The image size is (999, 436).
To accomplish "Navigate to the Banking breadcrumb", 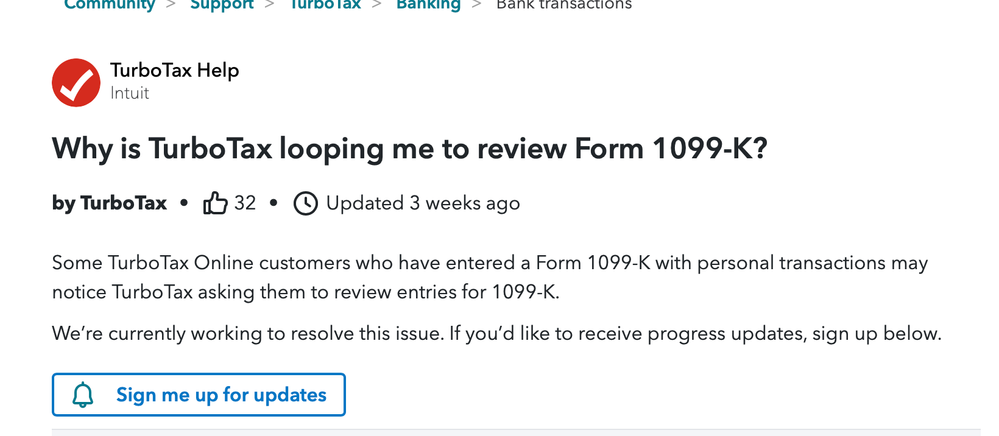I will [x=428, y=4].
